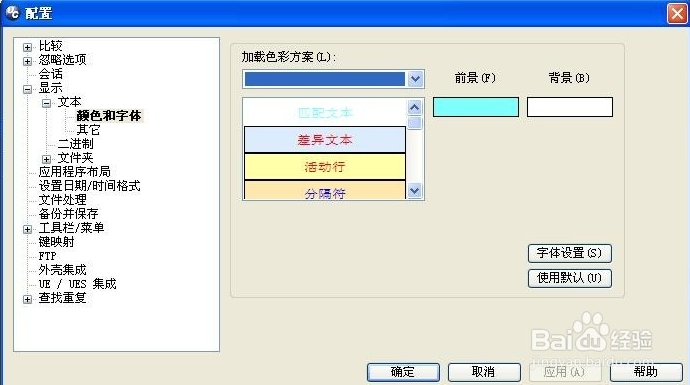The width and height of the screenshot is (690, 385).
Task: Select 忽略选项 in the settings tree
Action: 62,60
